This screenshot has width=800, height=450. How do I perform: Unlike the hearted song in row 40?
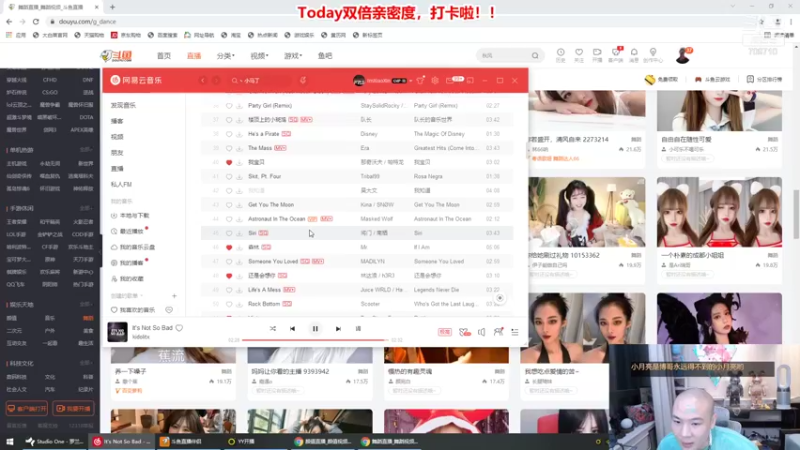click(229, 162)
